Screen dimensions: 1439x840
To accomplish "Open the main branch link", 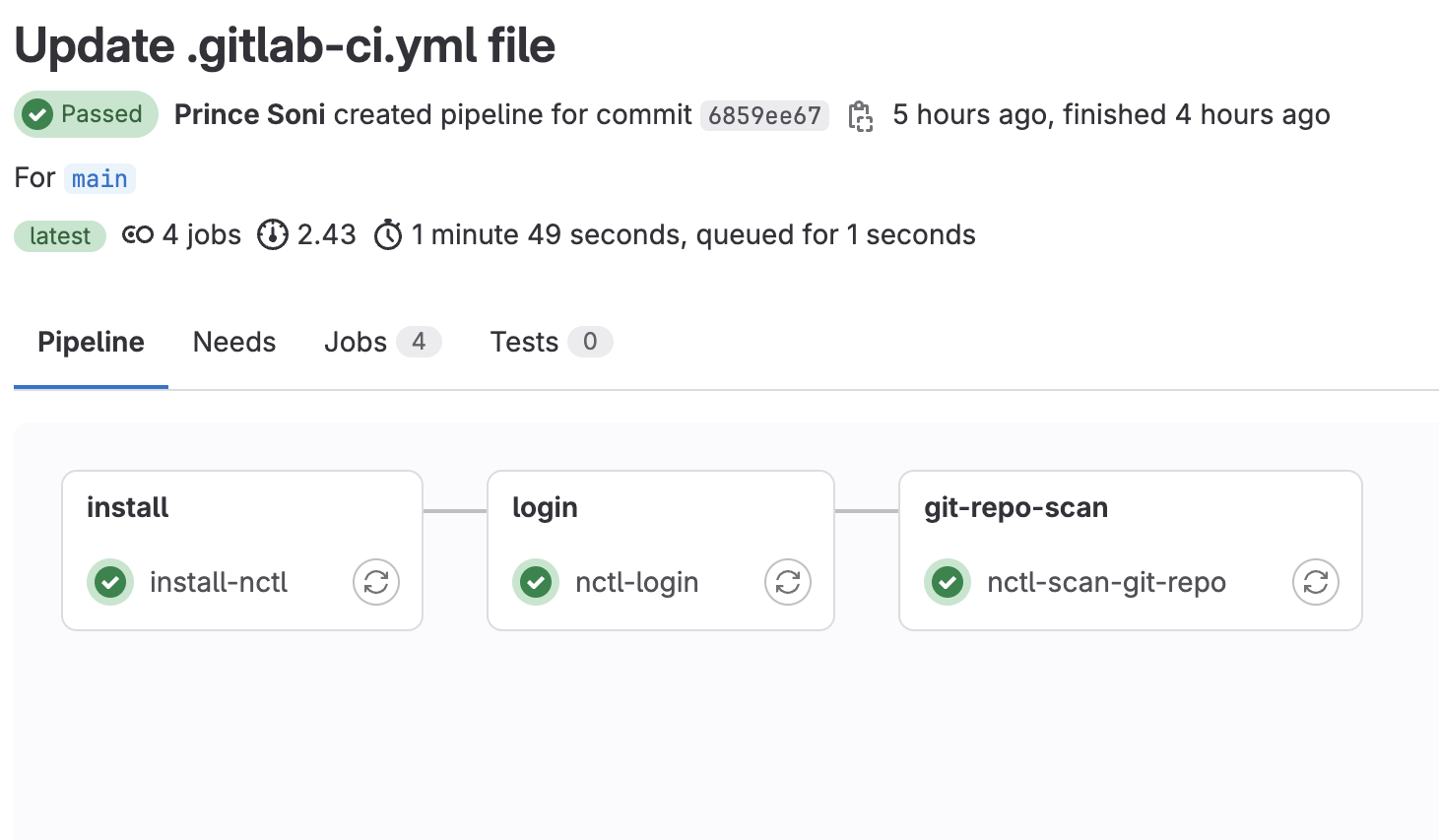I will coord(99,178).
